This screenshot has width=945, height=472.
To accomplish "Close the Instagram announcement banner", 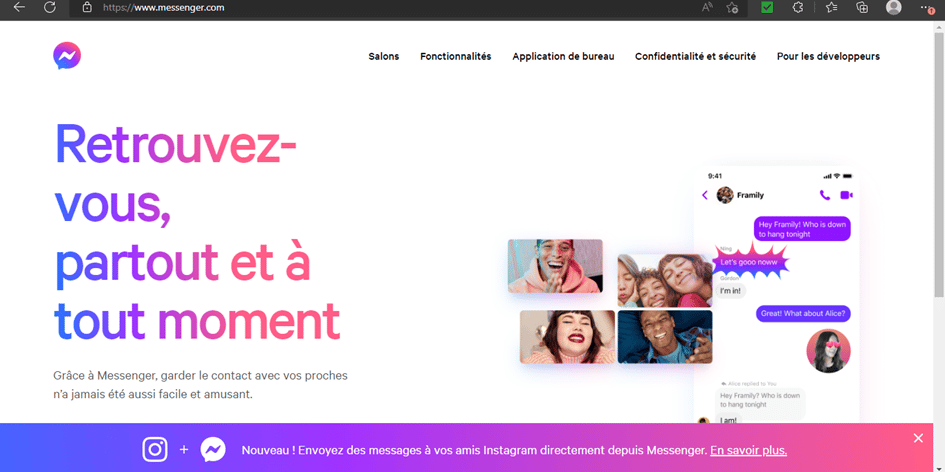I will 918,438.
